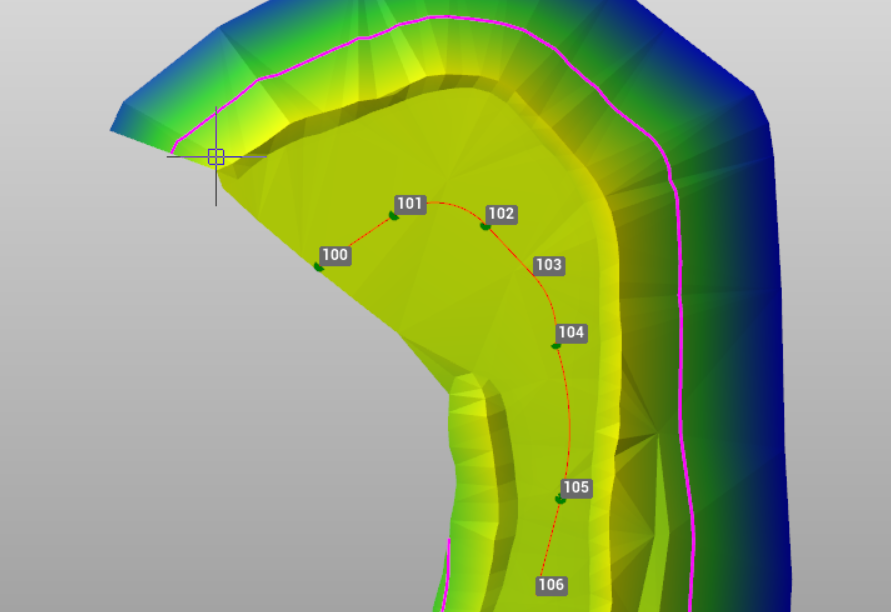This screenshot has height=612, width=891.
Task: Click green point marker beside label 101
Action: [x=394, y=216]
